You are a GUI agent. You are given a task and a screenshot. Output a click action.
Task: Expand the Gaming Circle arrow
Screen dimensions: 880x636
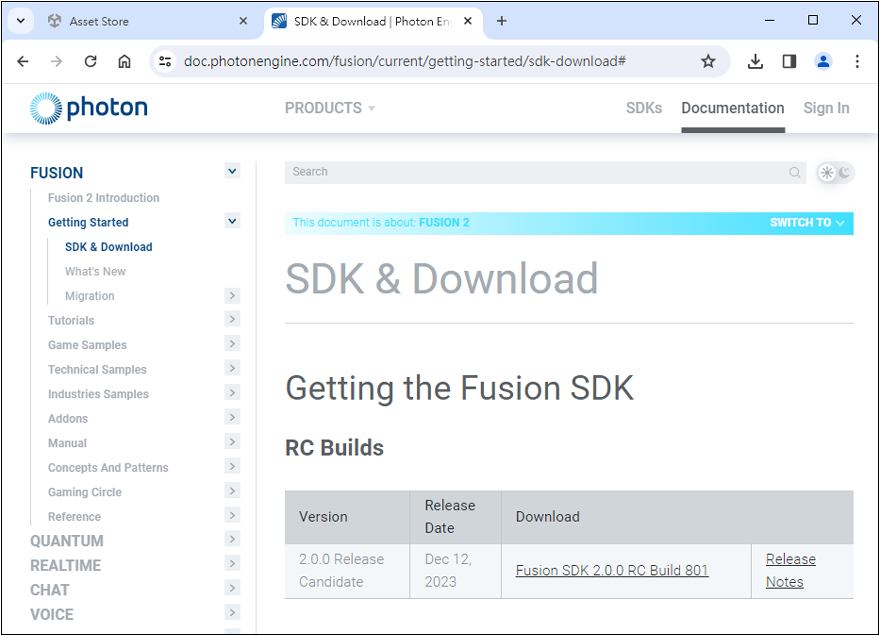click(x=232, y=491)
